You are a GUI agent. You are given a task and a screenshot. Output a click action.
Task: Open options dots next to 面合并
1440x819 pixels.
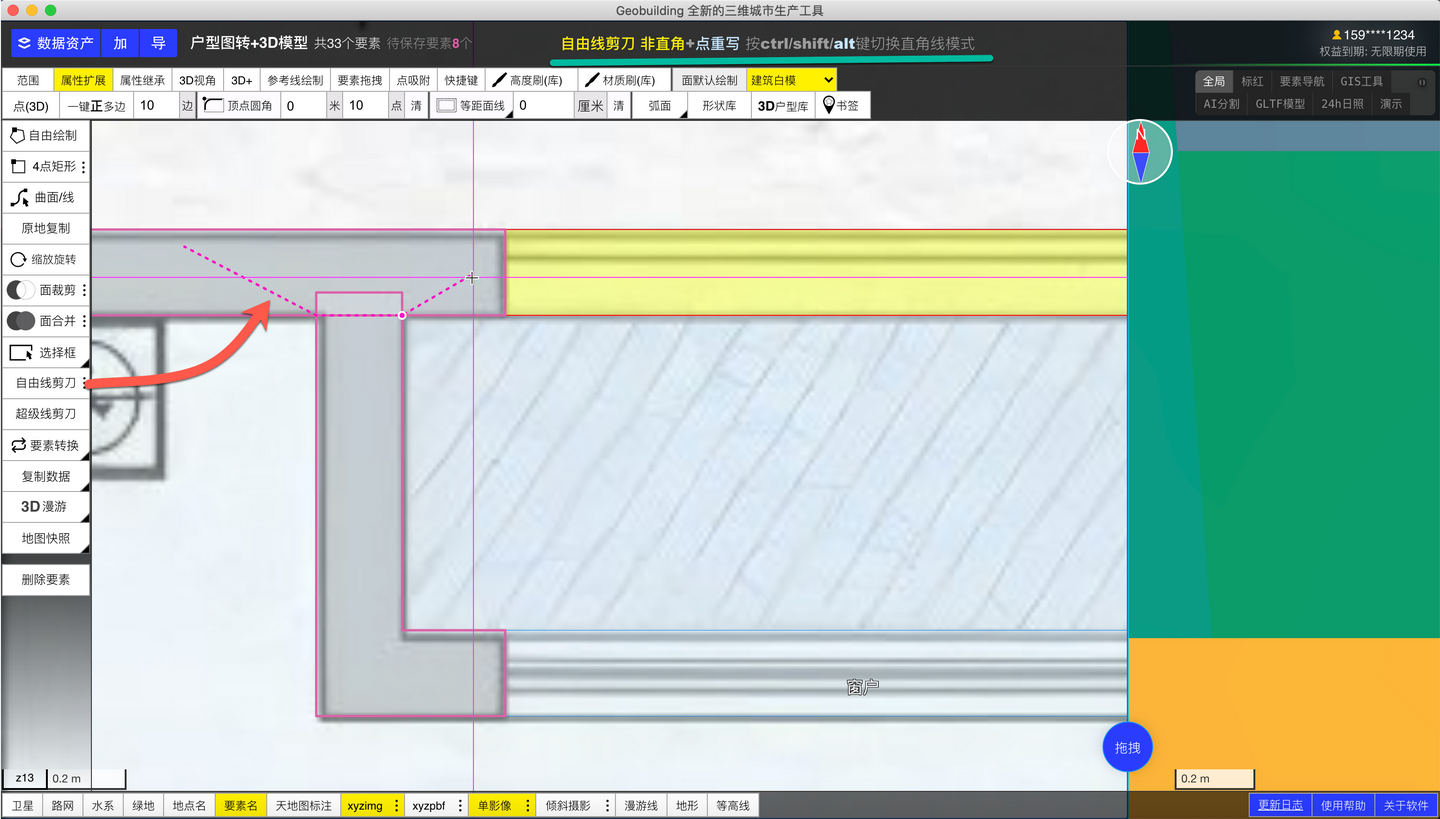(x=84, y=321)
